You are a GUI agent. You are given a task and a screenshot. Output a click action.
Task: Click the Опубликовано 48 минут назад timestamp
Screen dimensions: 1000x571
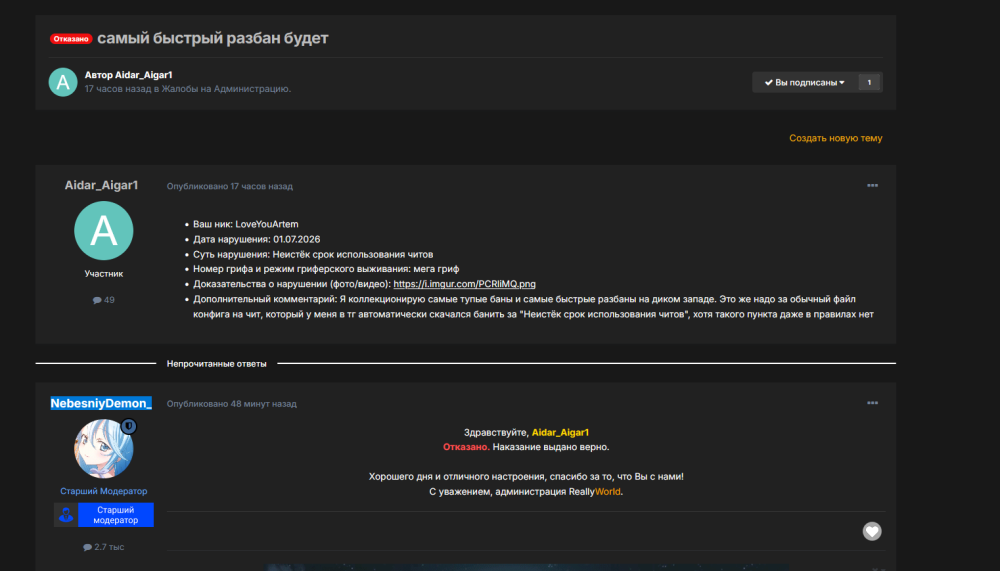pos(232,404)
